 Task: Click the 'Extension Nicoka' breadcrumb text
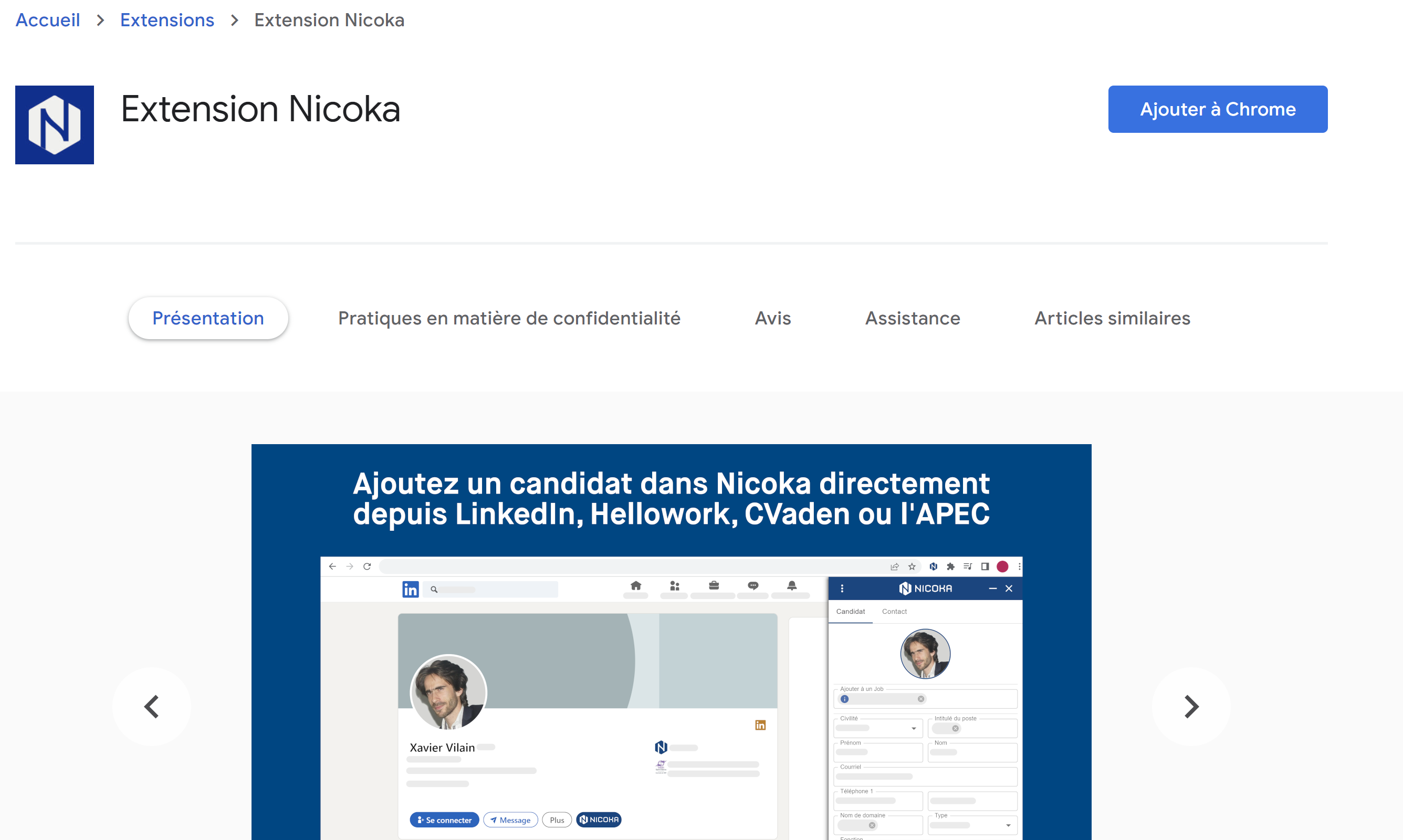click(329, 20)
